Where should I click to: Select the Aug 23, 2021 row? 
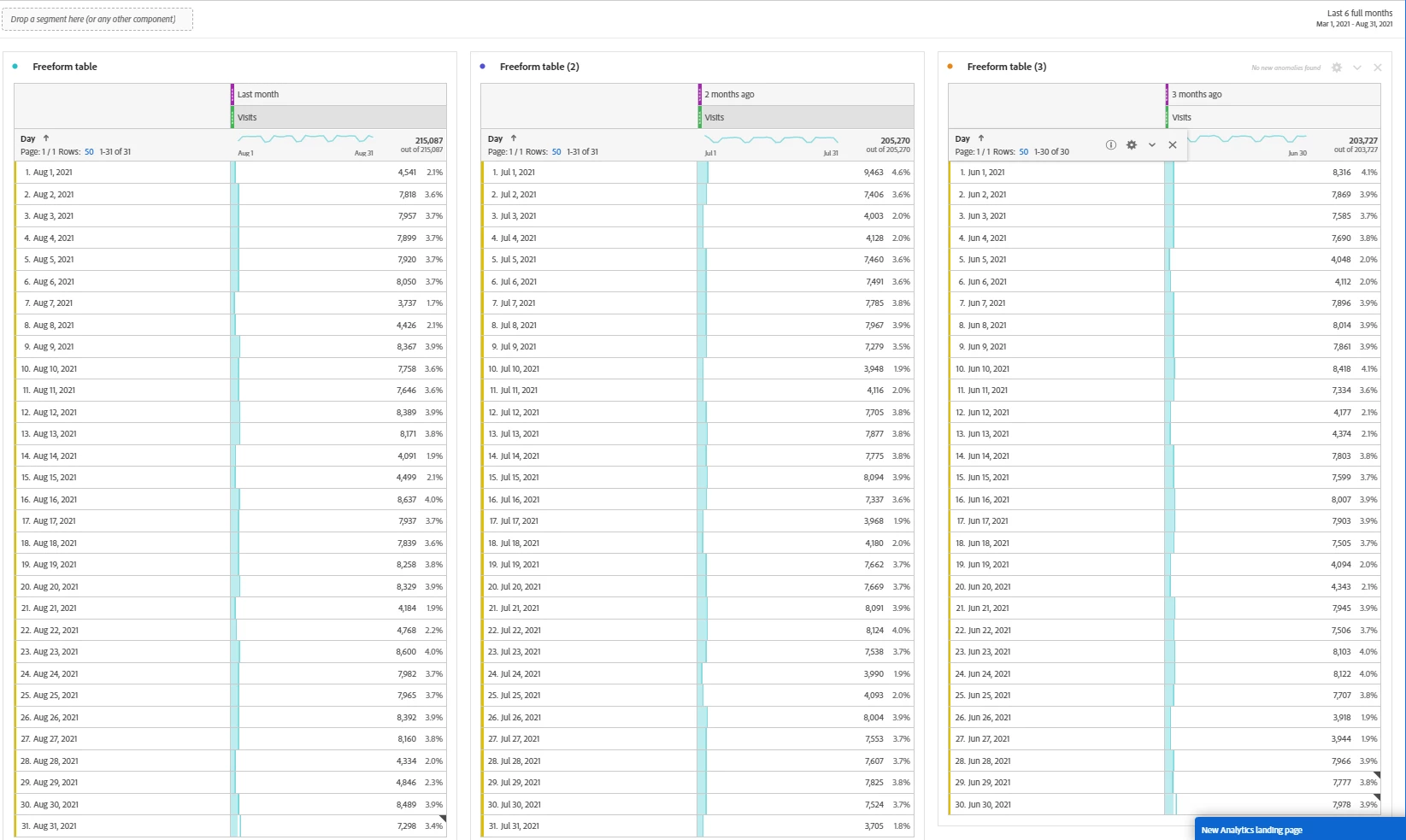tap(231, 652)
